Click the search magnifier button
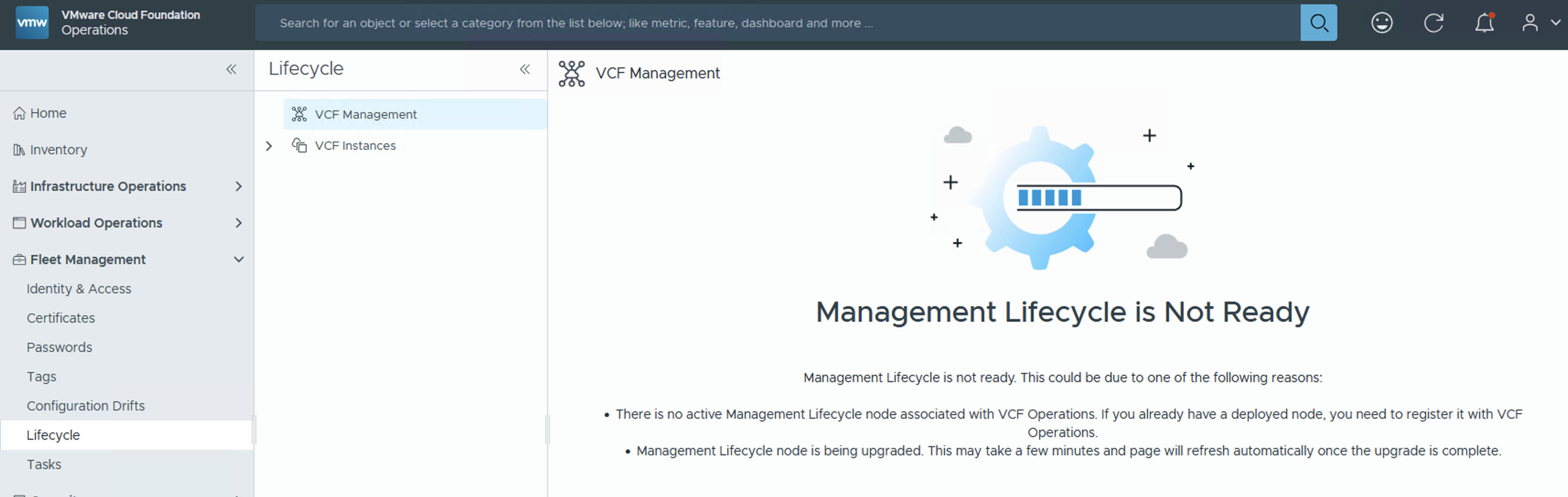Viewport: 1568px width, 497px height. [1318, 23]
